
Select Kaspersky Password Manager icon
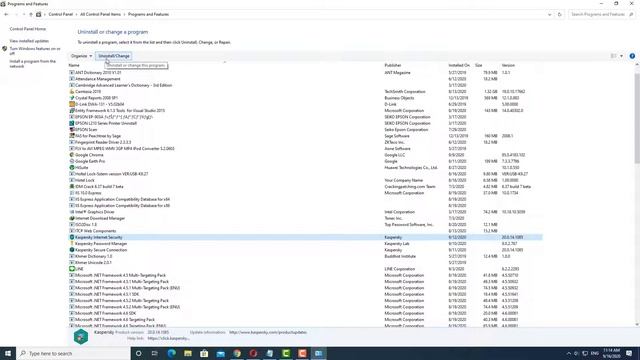coord(72,244)
